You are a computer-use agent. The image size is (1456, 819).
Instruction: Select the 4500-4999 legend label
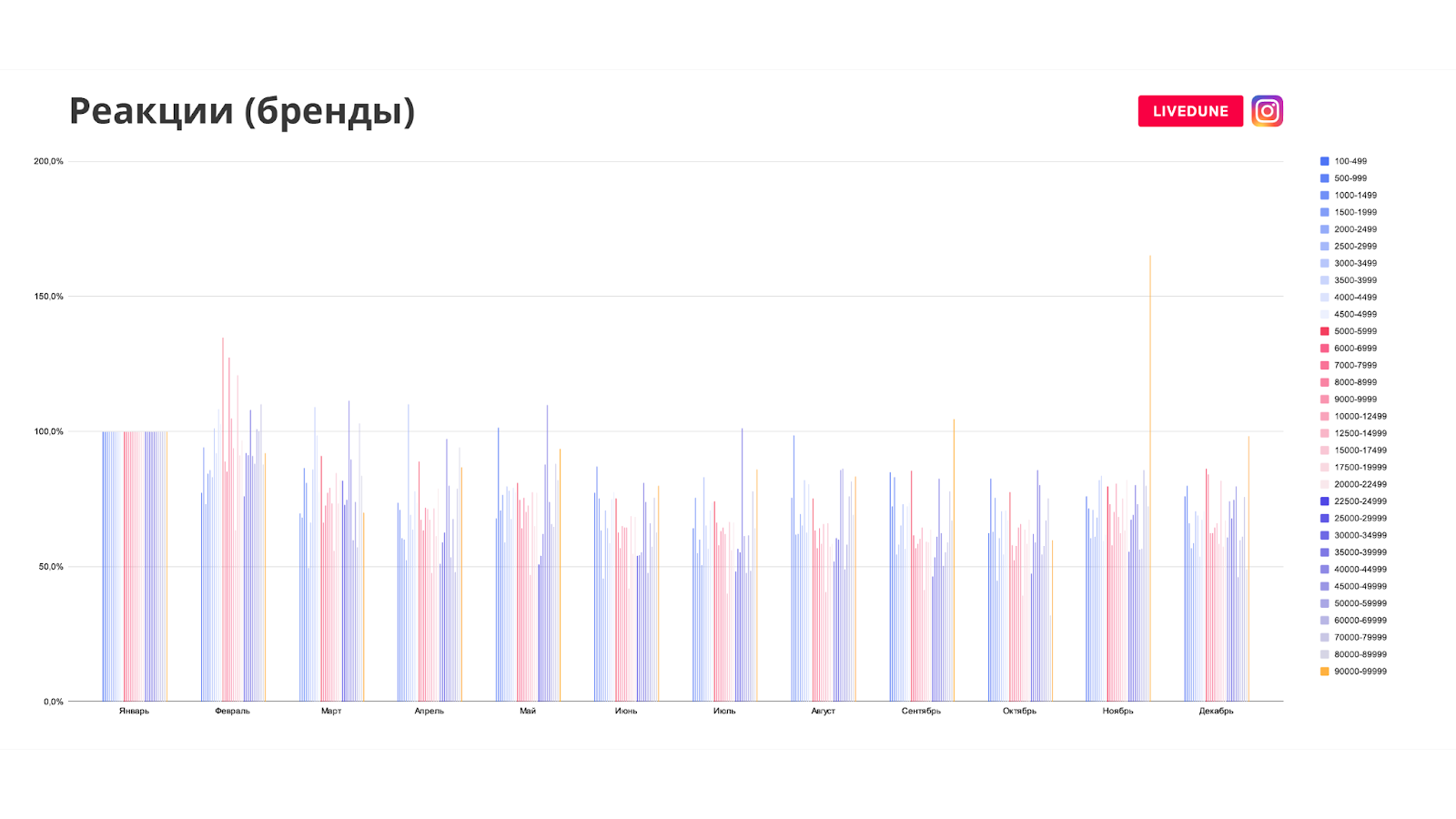pyautogui.click(x=1355, y=314)
